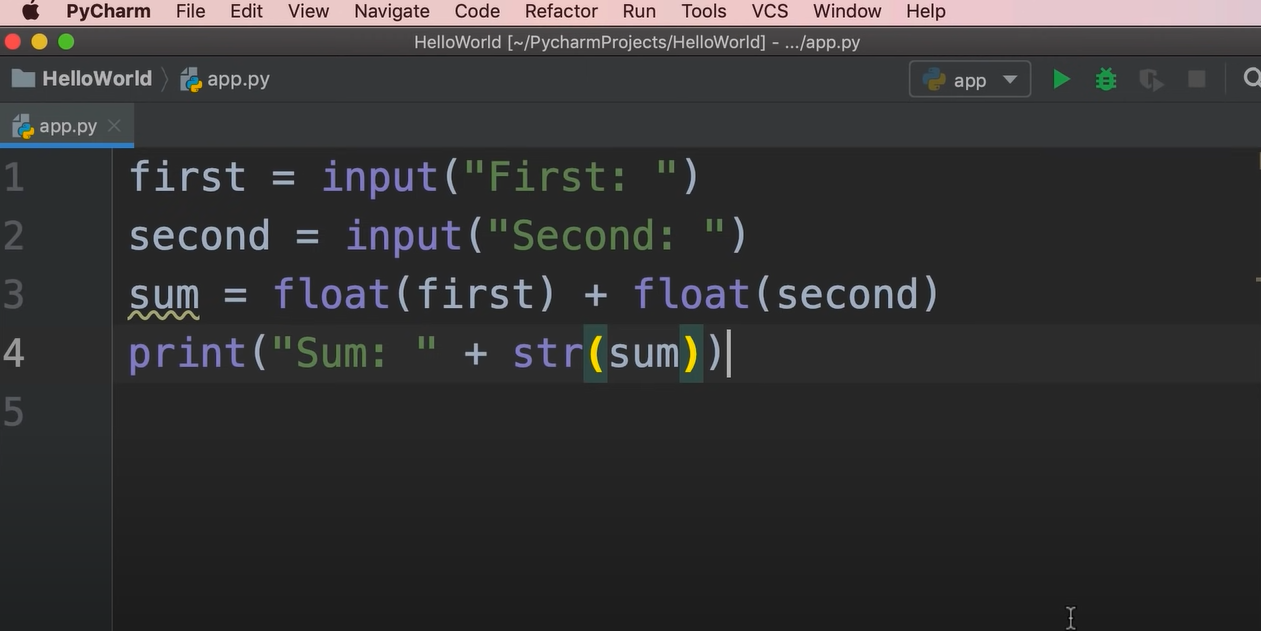The image size is (1261, 631).
Task: Click line number 1 in the gutter
Action: click(13, 178)
